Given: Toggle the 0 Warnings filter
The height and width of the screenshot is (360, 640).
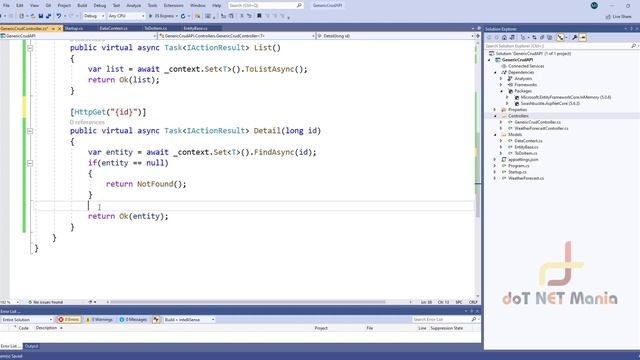Looking at the screenshot, I should point(99,320).
